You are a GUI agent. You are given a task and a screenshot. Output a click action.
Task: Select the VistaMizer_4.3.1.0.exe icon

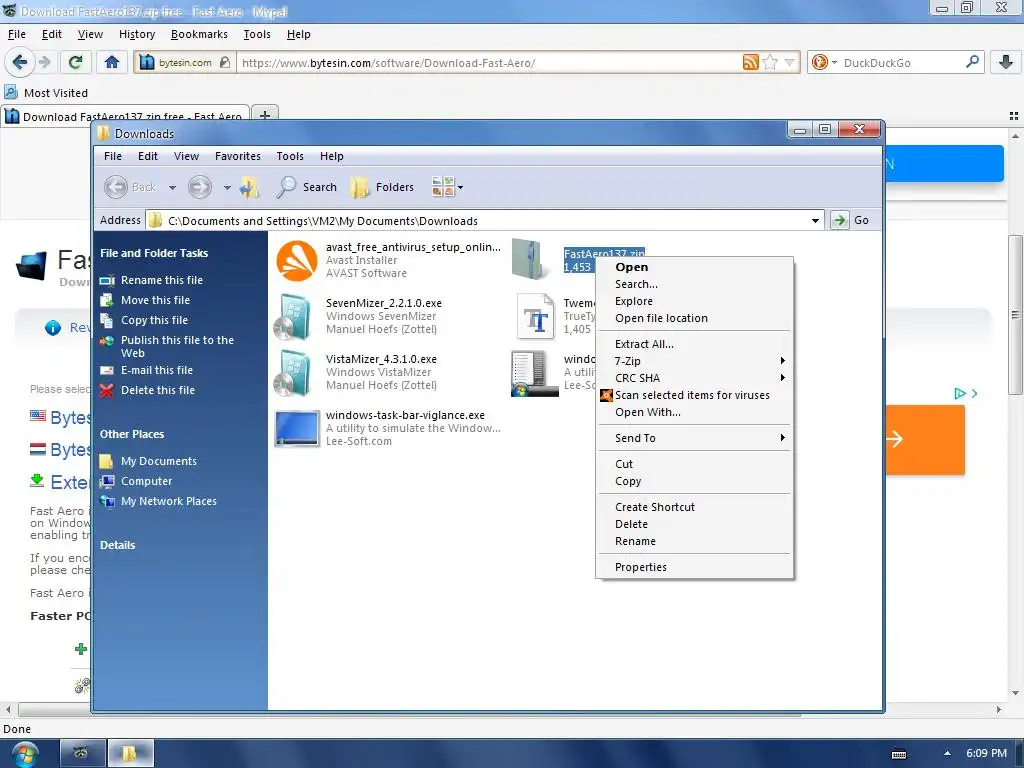click(293, 373)
